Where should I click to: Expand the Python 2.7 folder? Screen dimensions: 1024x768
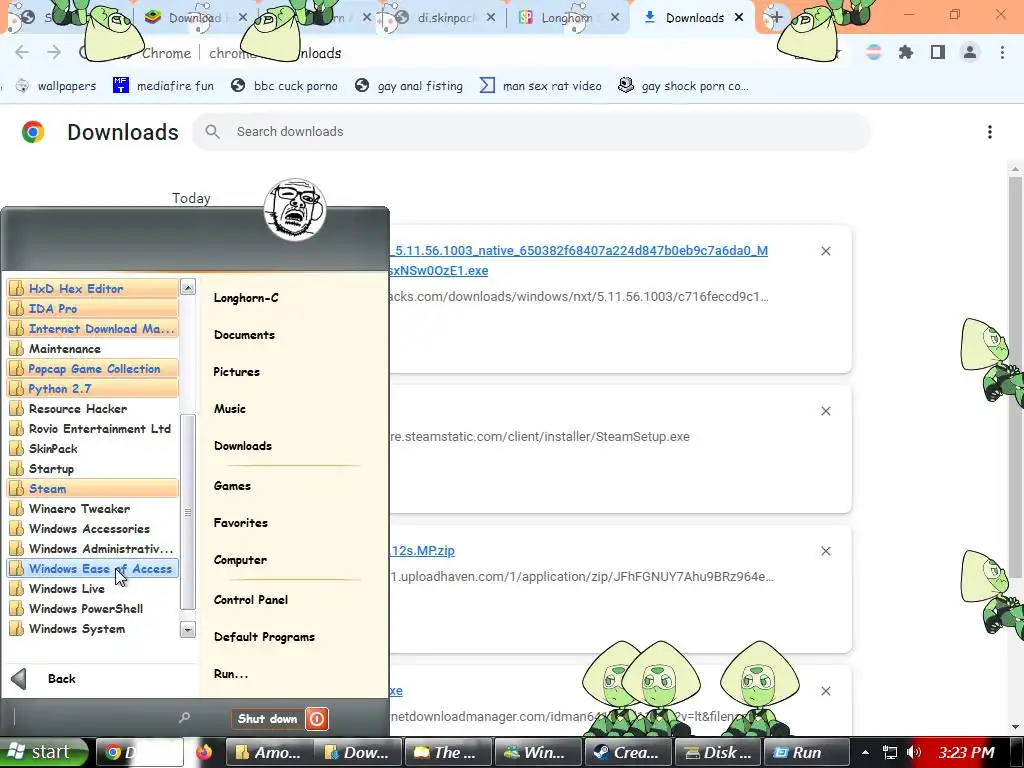pyautogui.click(x=93, y=389)
